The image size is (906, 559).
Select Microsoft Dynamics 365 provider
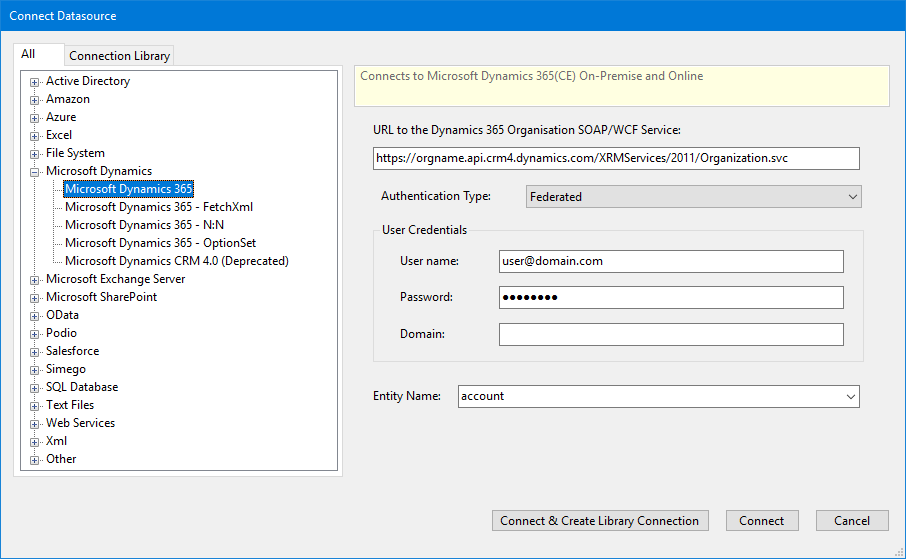click(x=128, y=189)
